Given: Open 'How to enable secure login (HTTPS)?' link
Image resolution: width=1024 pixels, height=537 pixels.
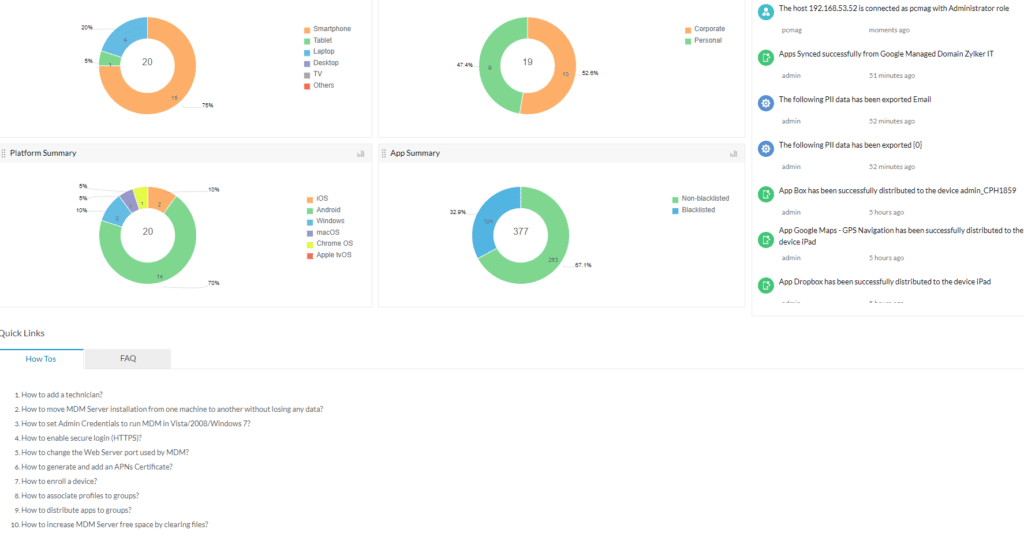Looking at the screenshot, I should (81, 438).
